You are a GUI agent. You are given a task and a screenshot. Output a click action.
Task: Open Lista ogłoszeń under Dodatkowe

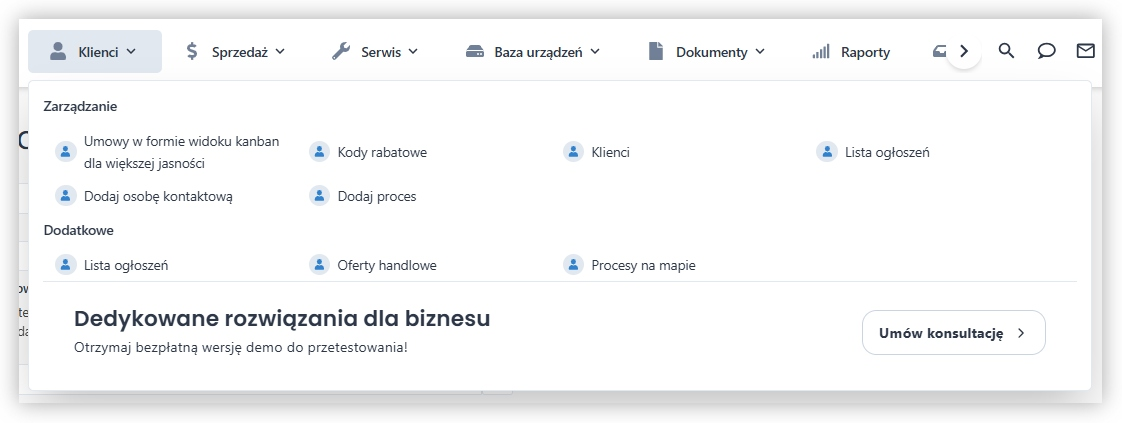pyautogui.click(x=126, y=265)
